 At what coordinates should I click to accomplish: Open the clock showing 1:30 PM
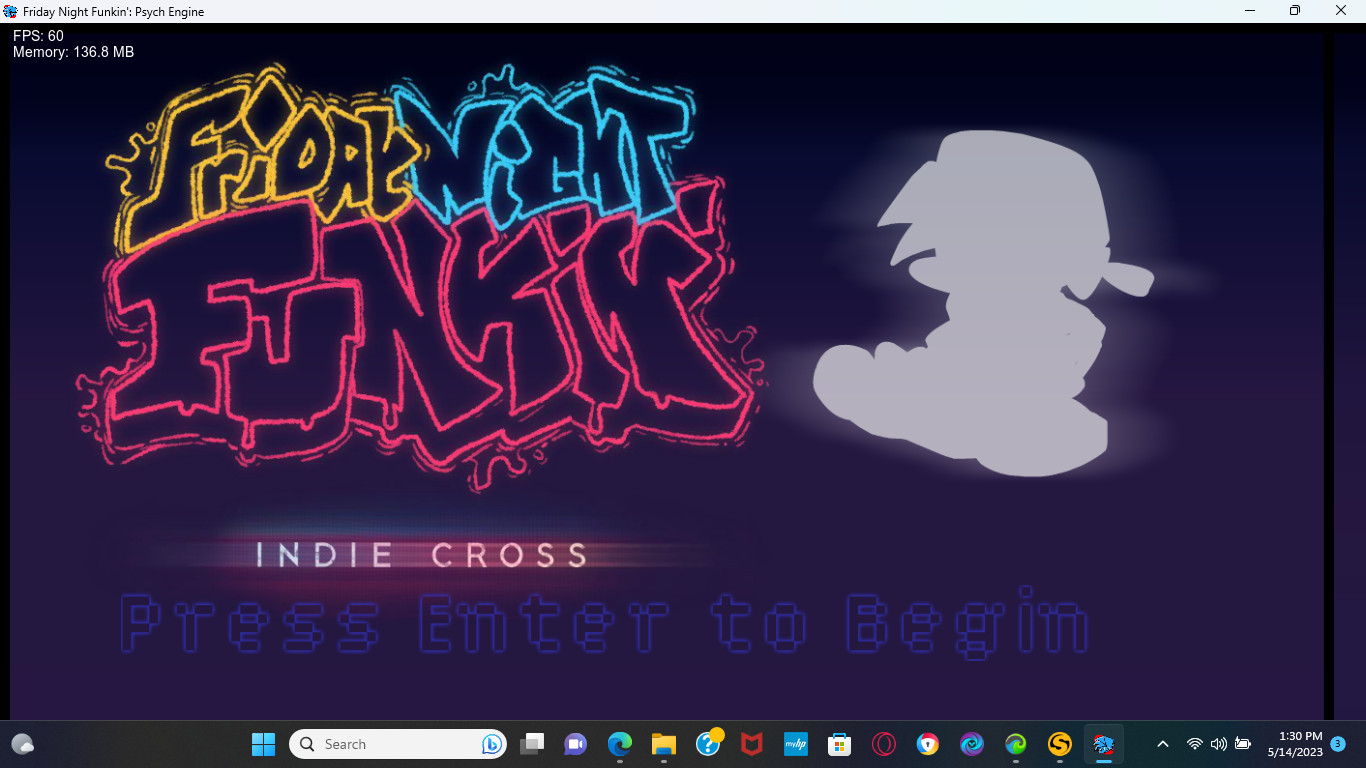click(x=1295, y=744)
